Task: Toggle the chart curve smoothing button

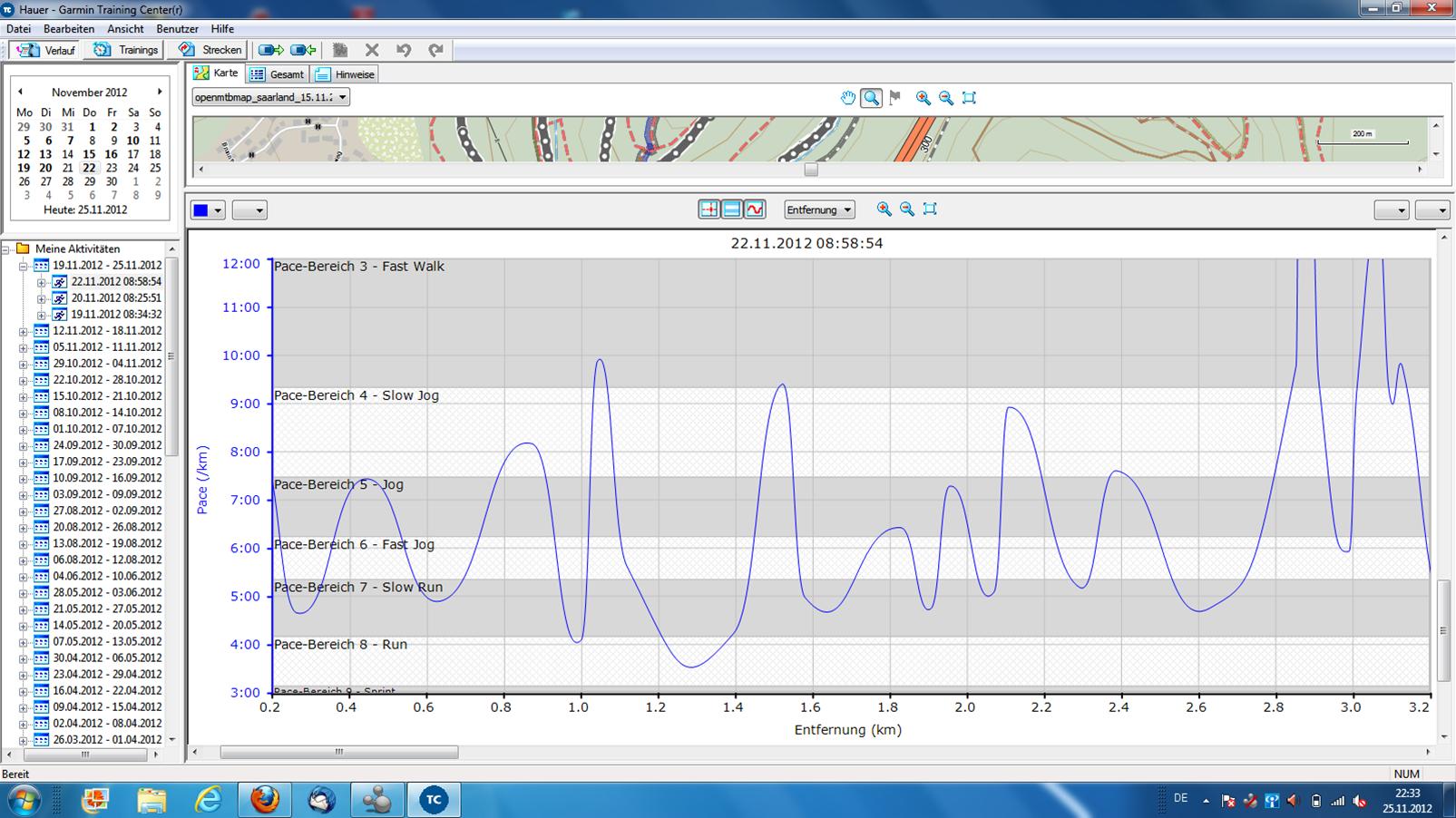Action: (755, 209)
